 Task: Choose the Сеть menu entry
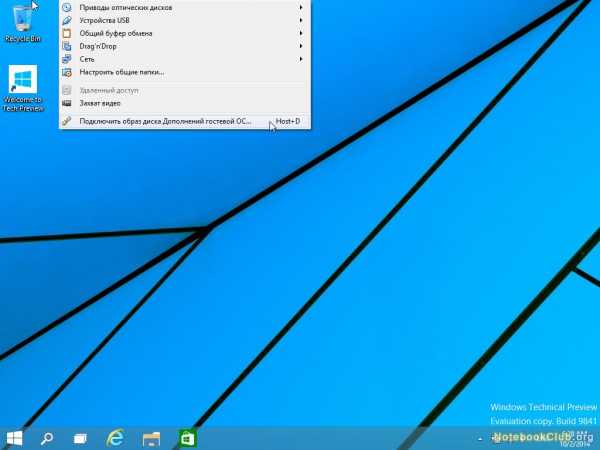(x=88, y=59)
